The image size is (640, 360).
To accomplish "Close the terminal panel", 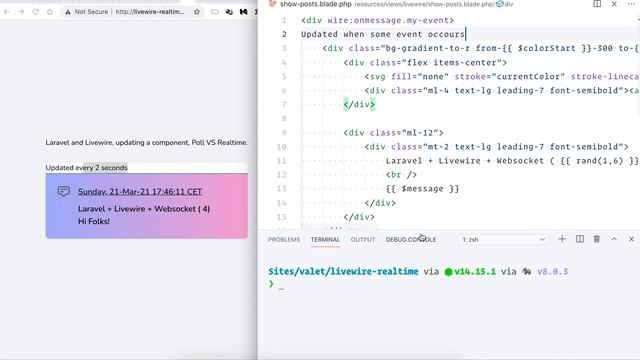I will click(631, 239).
